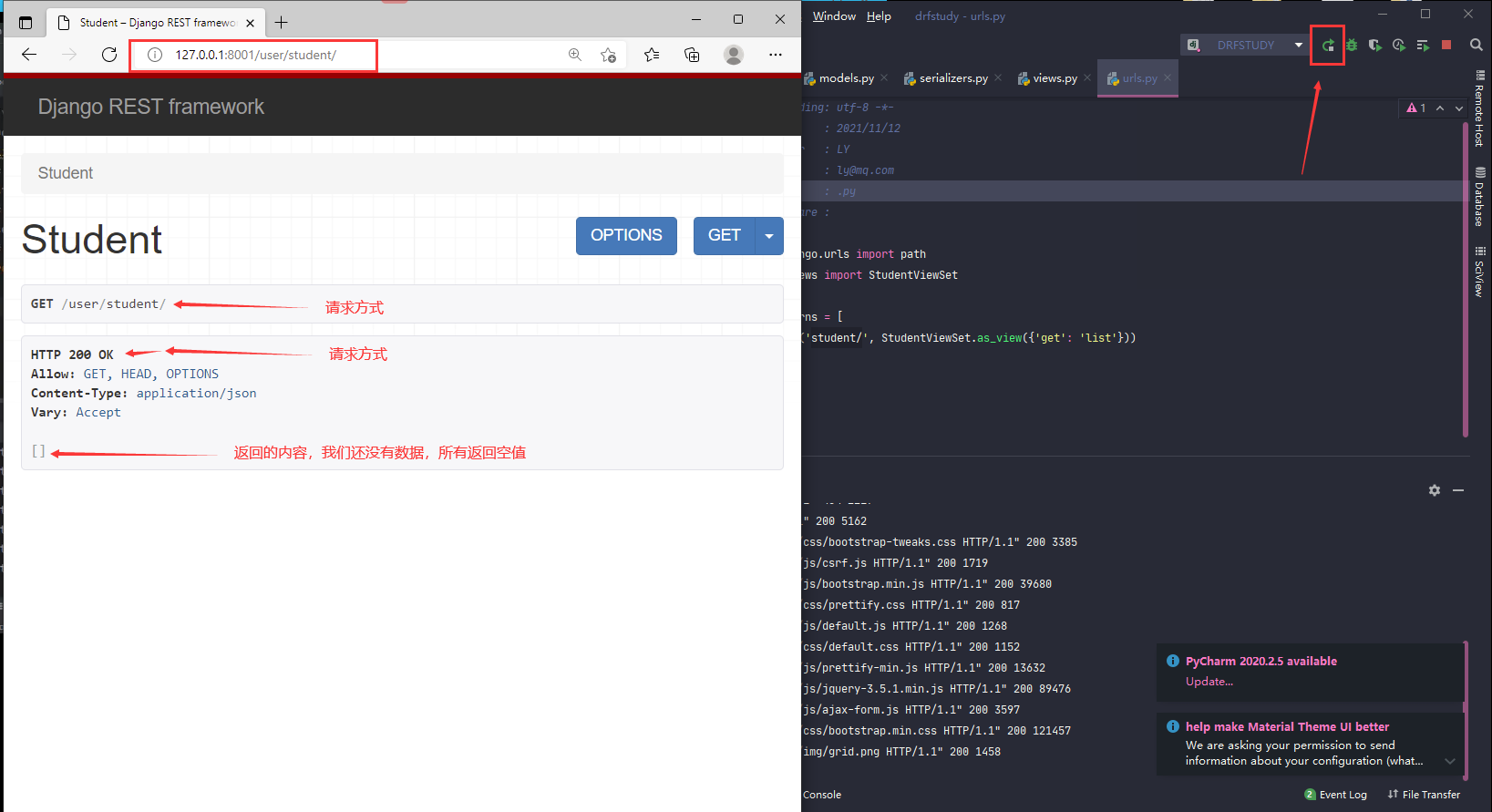
Task: Start debugging with the green bug icon
Action: [x=1352, y=45]
